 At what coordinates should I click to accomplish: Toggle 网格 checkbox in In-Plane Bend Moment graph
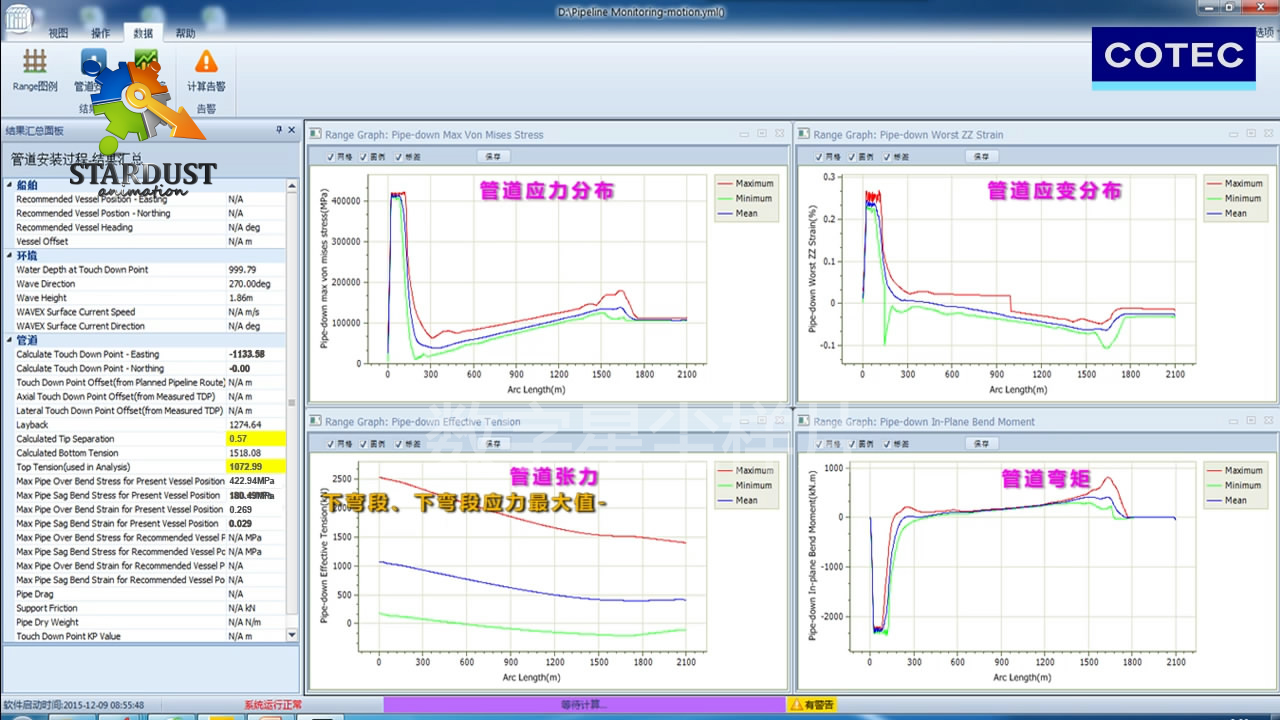[819, 443]
